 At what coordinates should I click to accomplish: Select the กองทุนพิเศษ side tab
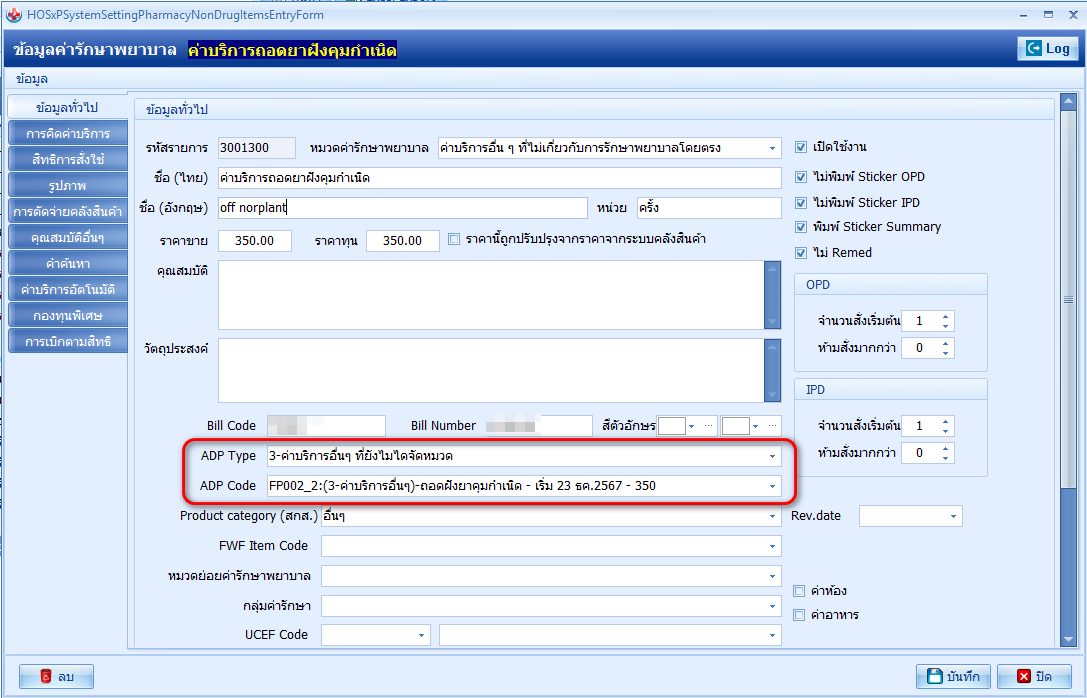[x=68, y=315]
